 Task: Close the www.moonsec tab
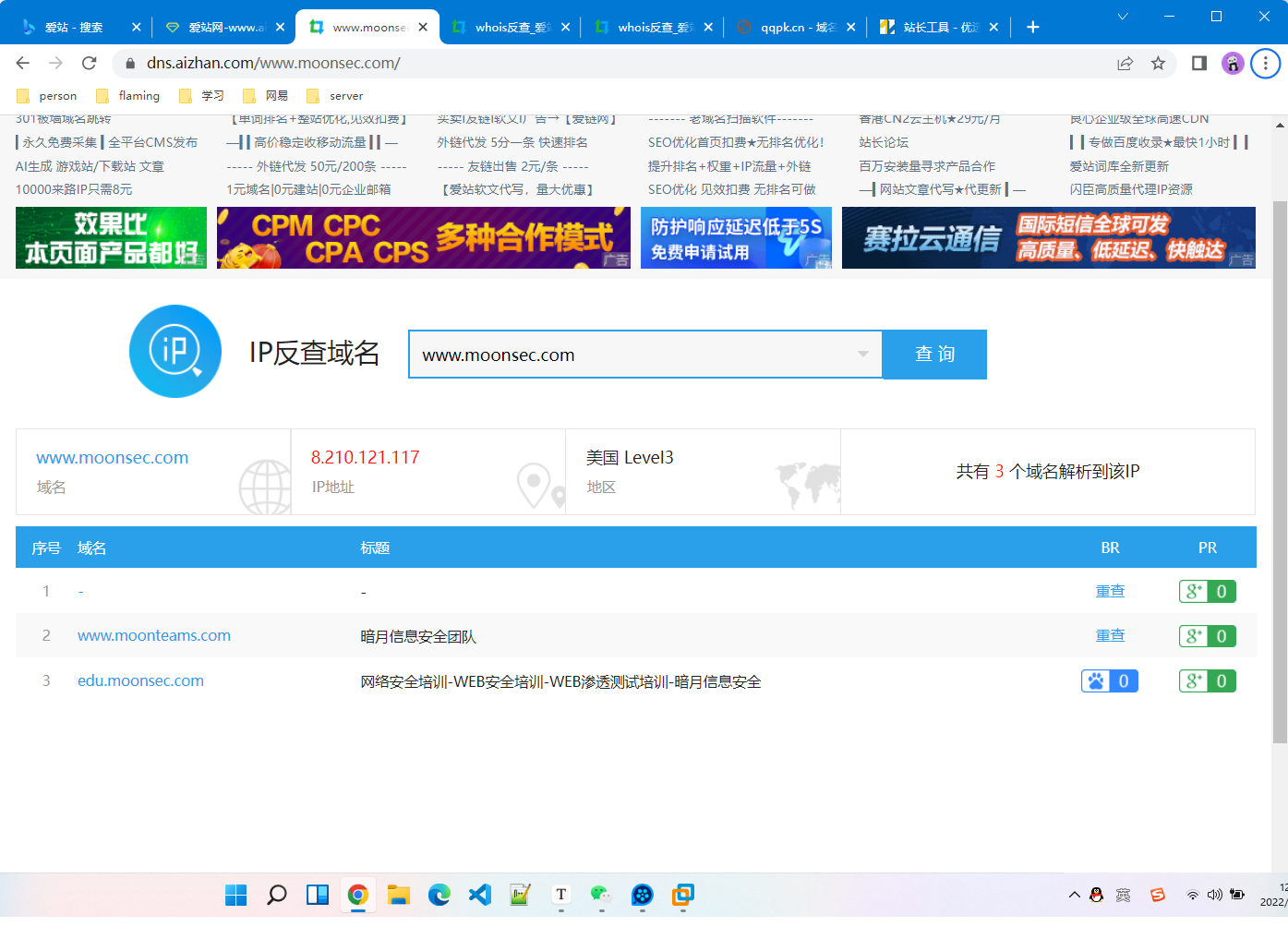pos(423,27)
